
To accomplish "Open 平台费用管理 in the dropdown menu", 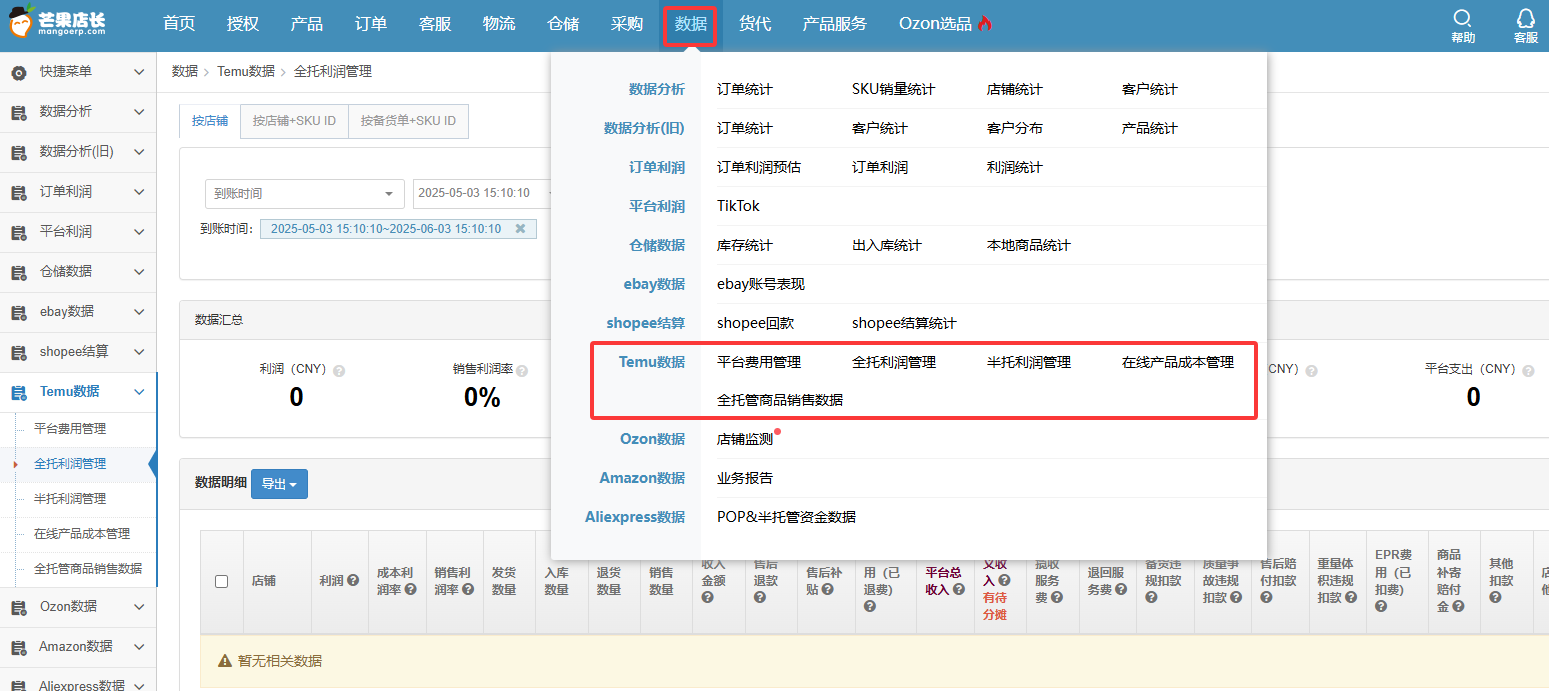I will coord(759,362).
